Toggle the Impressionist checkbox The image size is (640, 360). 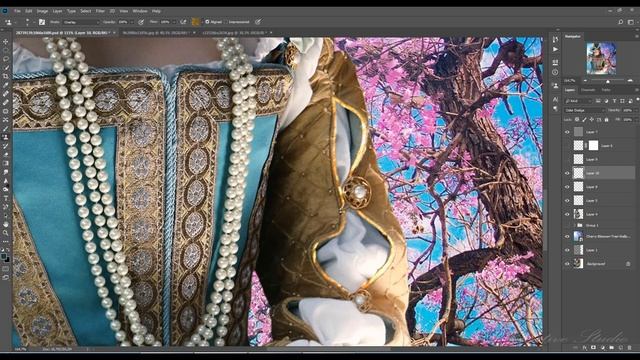[226, 22]
